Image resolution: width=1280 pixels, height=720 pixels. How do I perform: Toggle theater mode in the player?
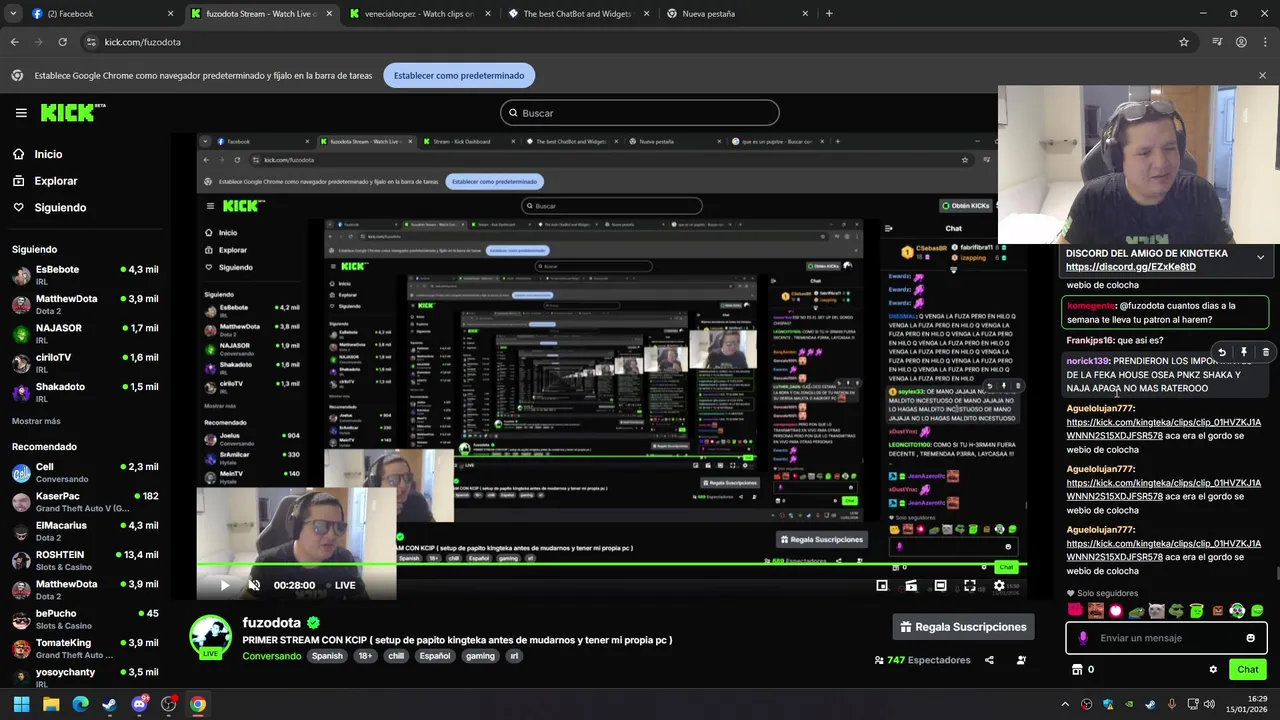(940, 585)
